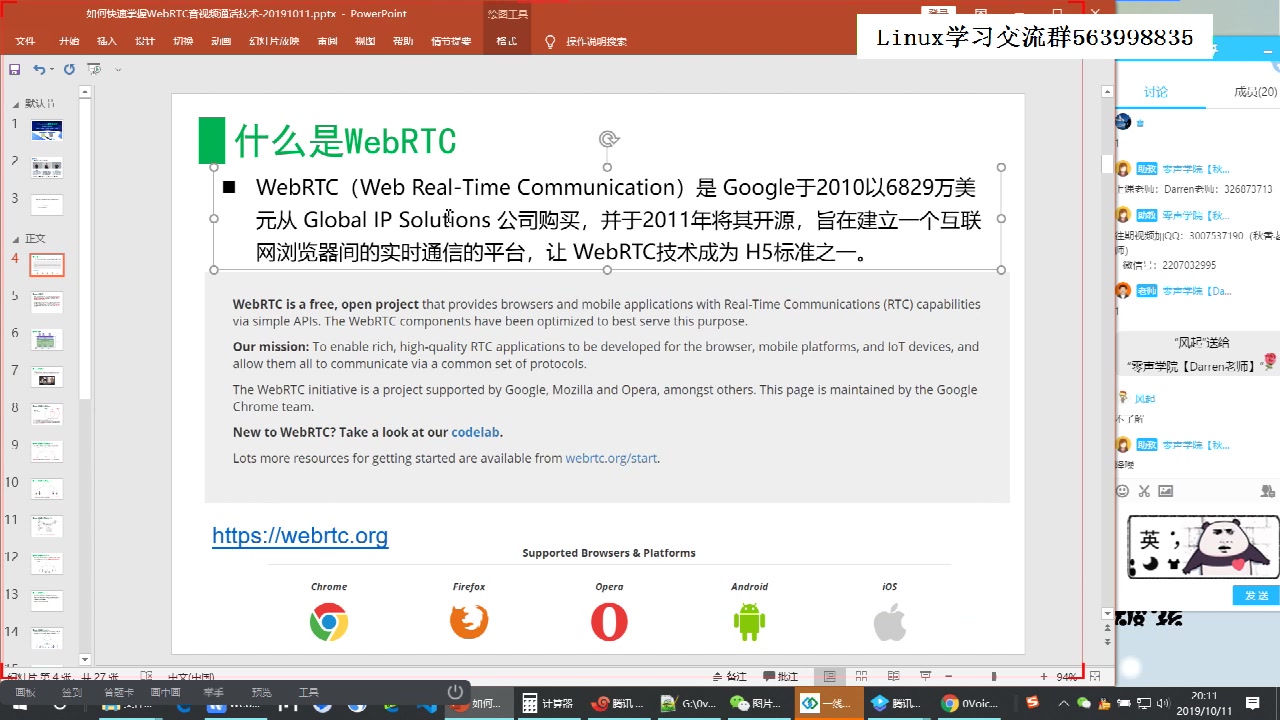Click the taskbar clock showing 20:11
The image size is (1280, 720).
tap(1204, 704)
